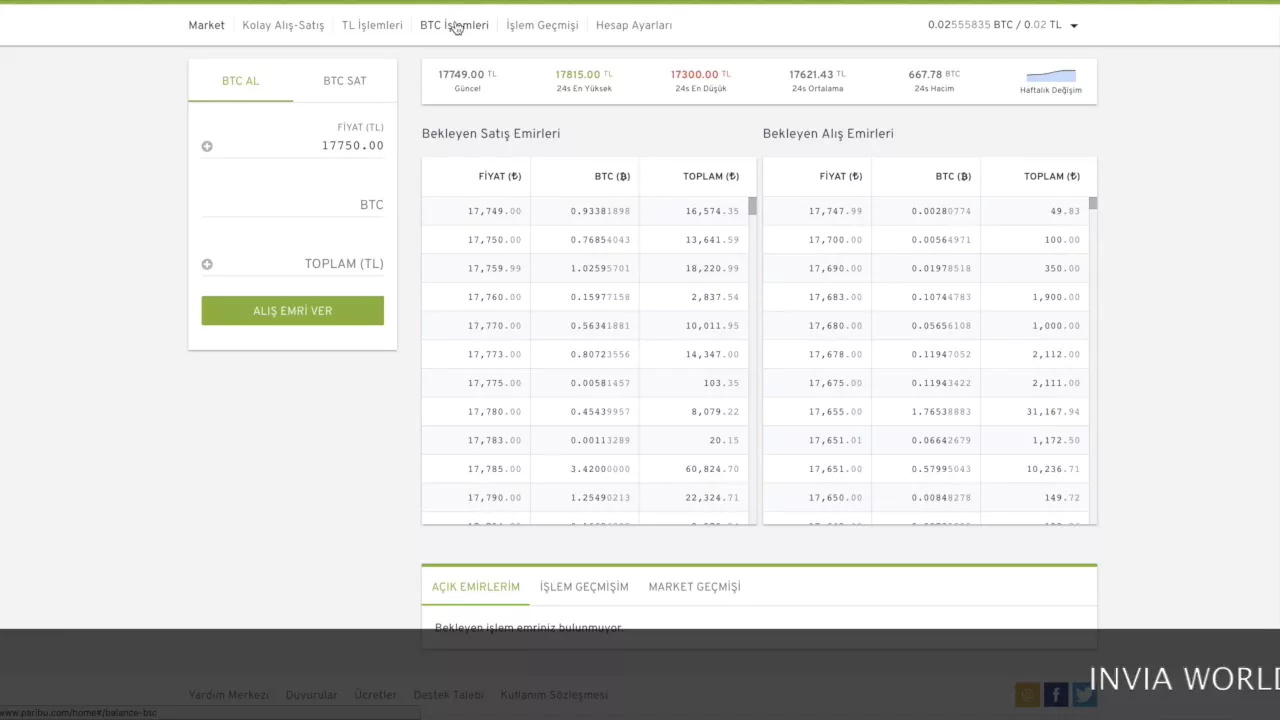Open Destek Talebi footer link
The height and width of the screenshot is (720, 1280).
click(448, 695)
